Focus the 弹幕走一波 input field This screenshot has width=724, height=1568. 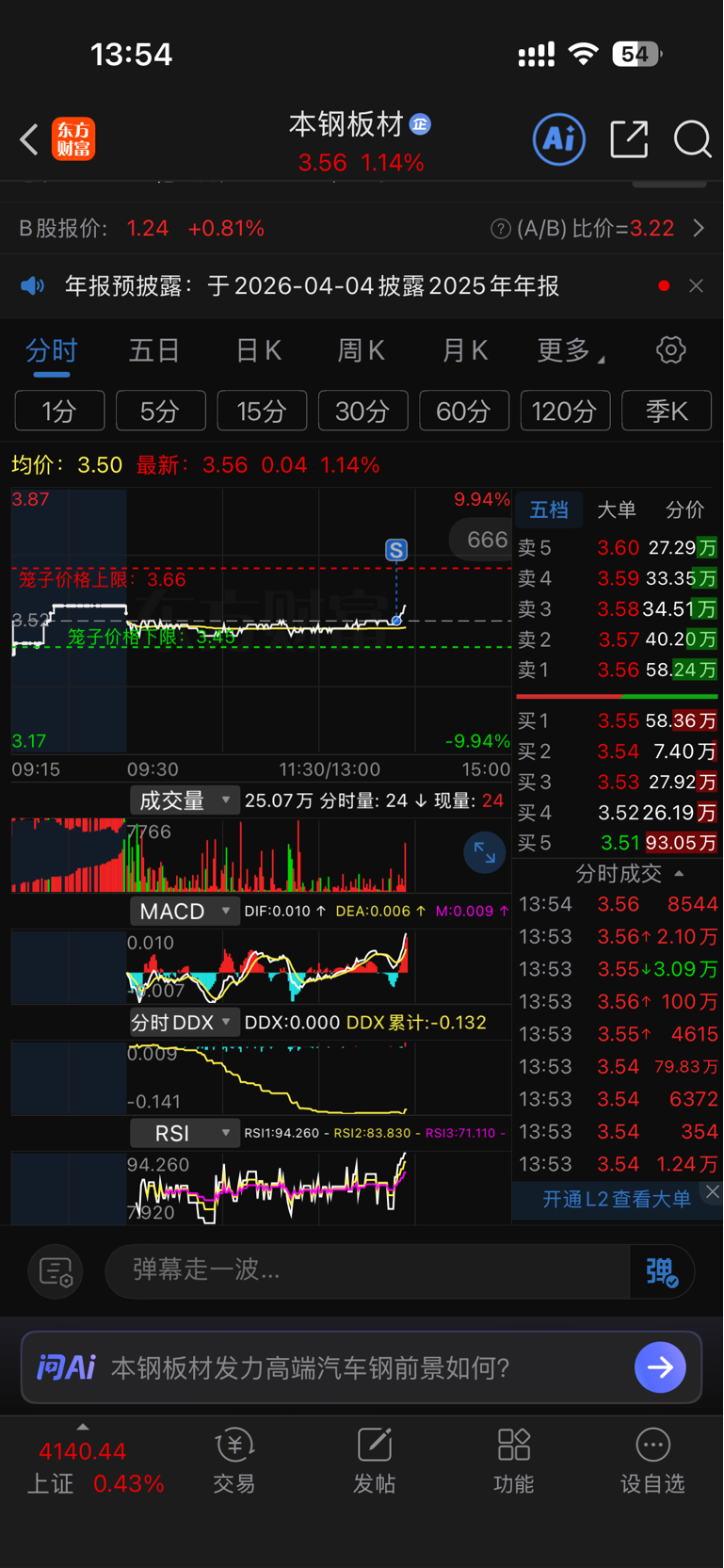[367, 1270]
